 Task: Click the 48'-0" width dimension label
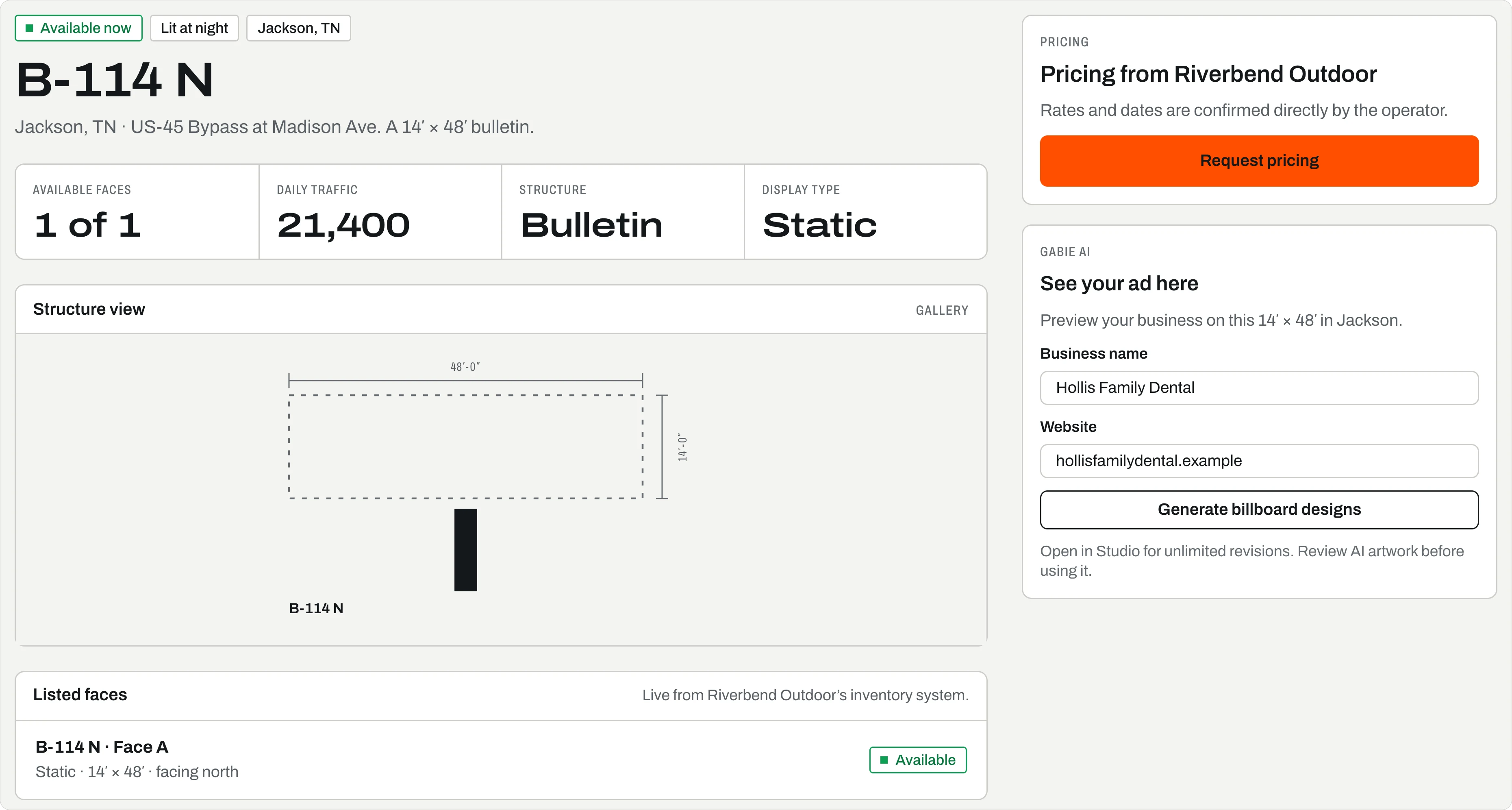click(465, 366)
